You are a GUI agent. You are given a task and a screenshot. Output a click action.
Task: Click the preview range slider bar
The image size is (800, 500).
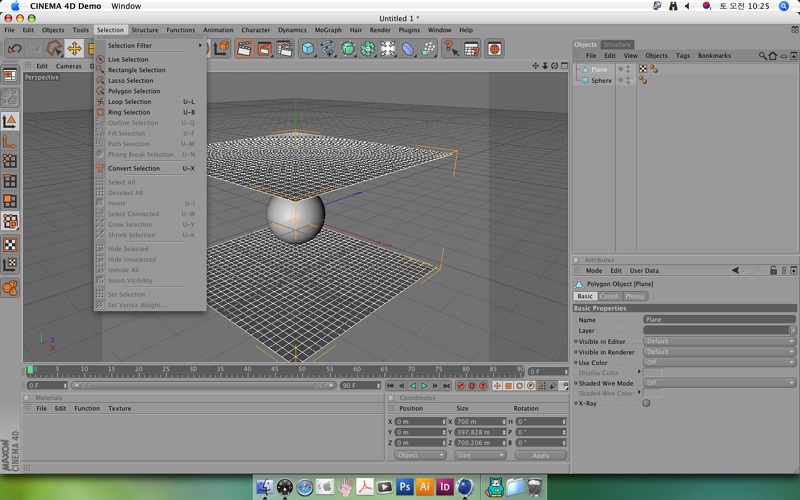pos(203,386)
